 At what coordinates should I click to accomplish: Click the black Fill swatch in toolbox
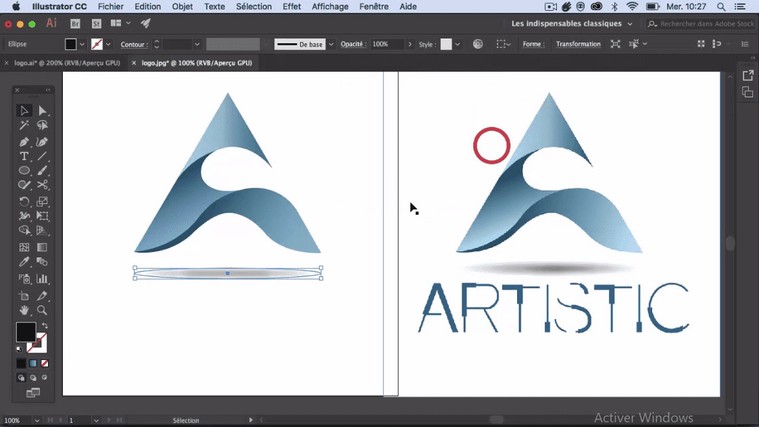tap(26, 332)
